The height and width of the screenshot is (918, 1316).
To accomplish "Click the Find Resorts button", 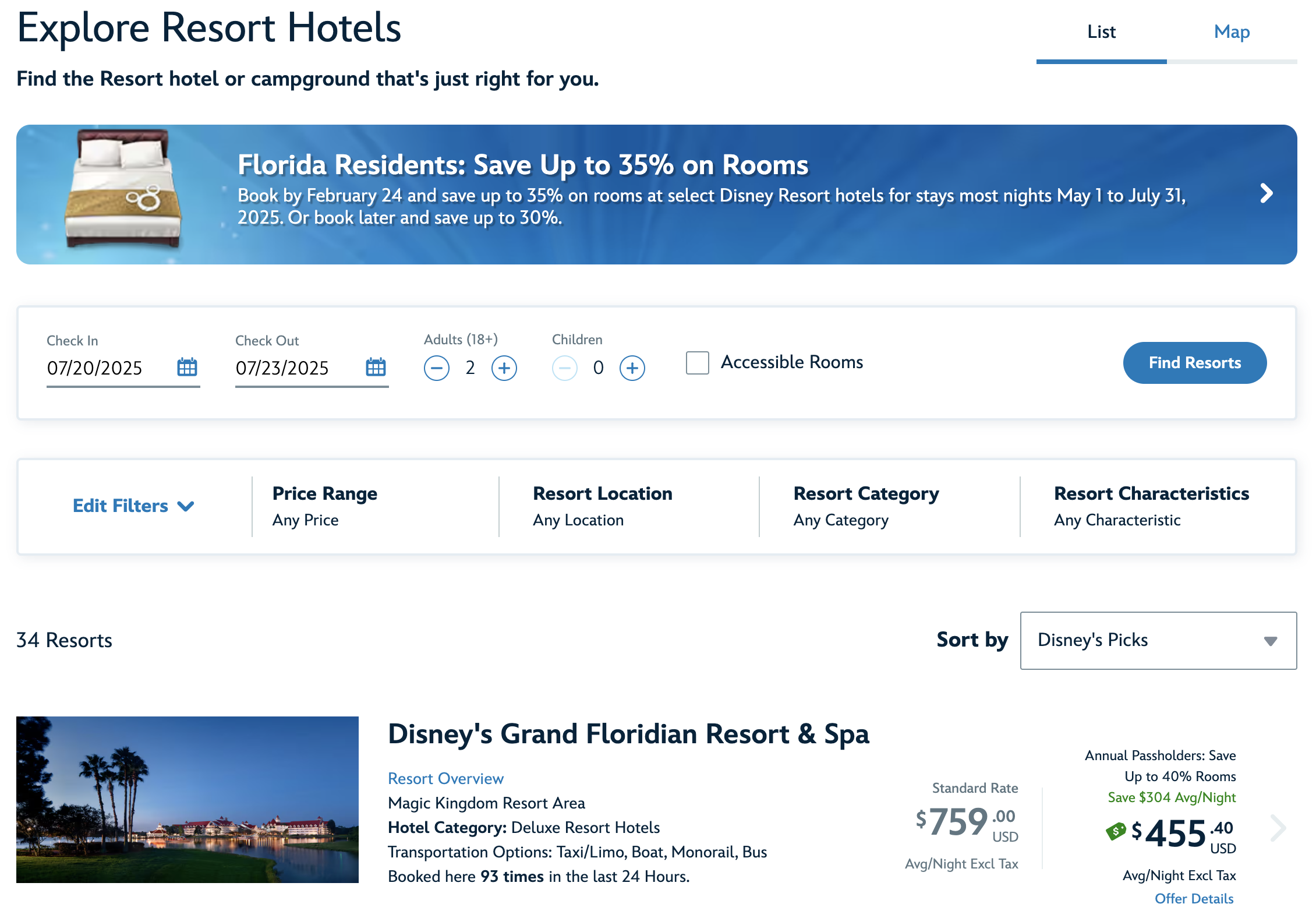I will click(x=1194, y=363).
